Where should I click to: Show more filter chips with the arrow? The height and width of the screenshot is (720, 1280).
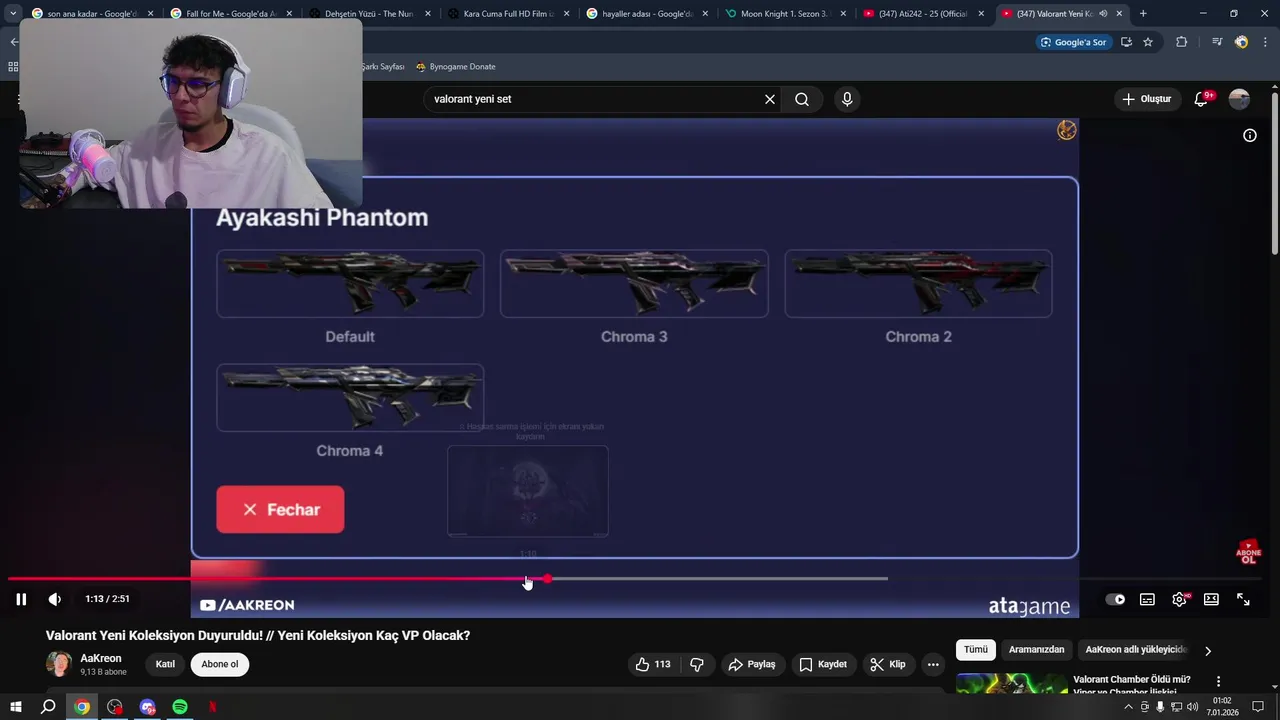[x=1208, y=650]
